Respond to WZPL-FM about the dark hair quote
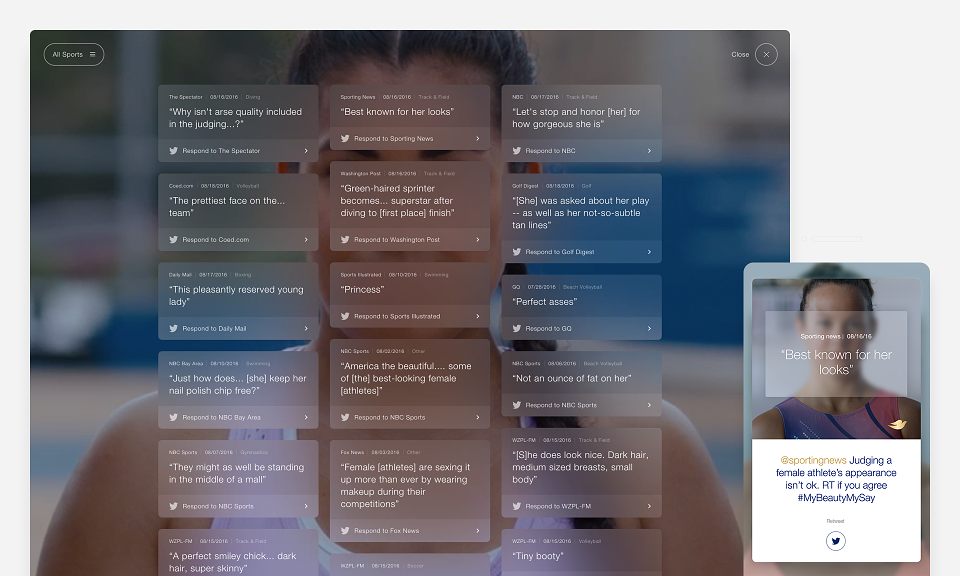The width and height of the screenshot is (960, 576). (x=581, y=506)
